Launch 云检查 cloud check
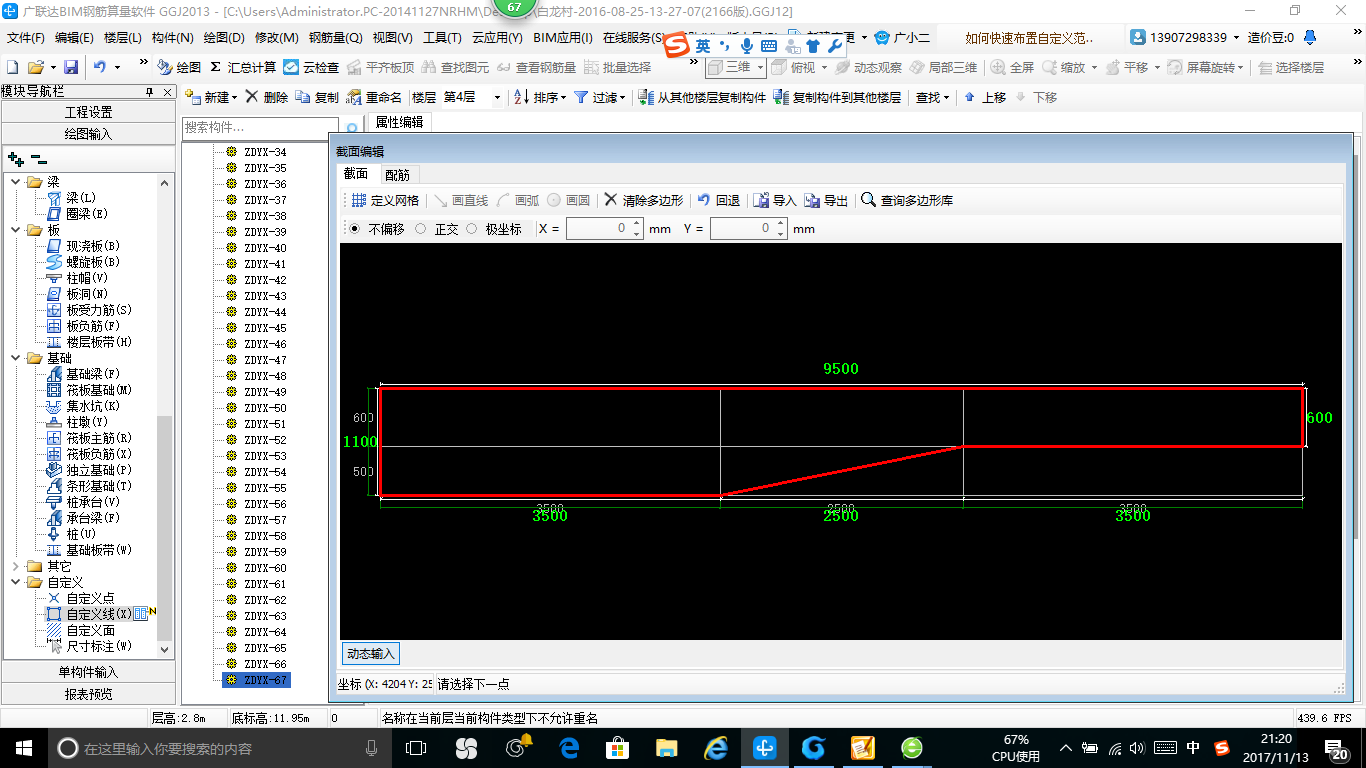Screen dimensions: 1366x768 (x=311, y=67)
